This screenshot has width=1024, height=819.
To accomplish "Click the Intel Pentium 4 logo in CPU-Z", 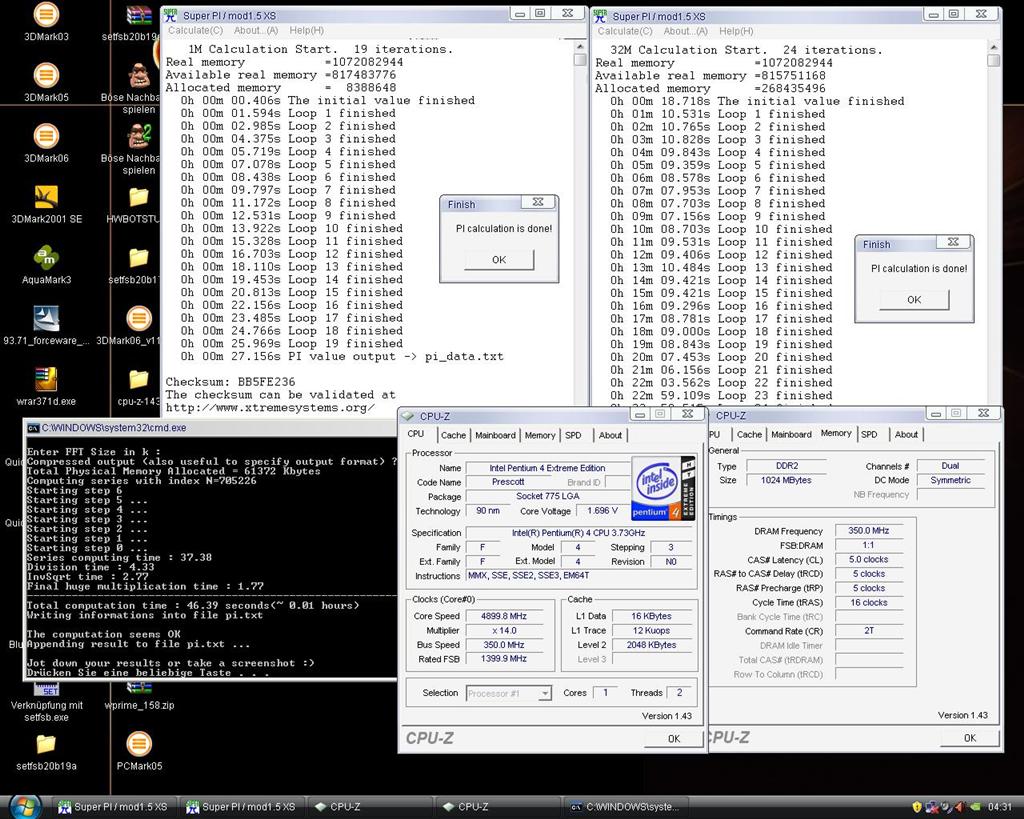I will (x=663, y=488).
